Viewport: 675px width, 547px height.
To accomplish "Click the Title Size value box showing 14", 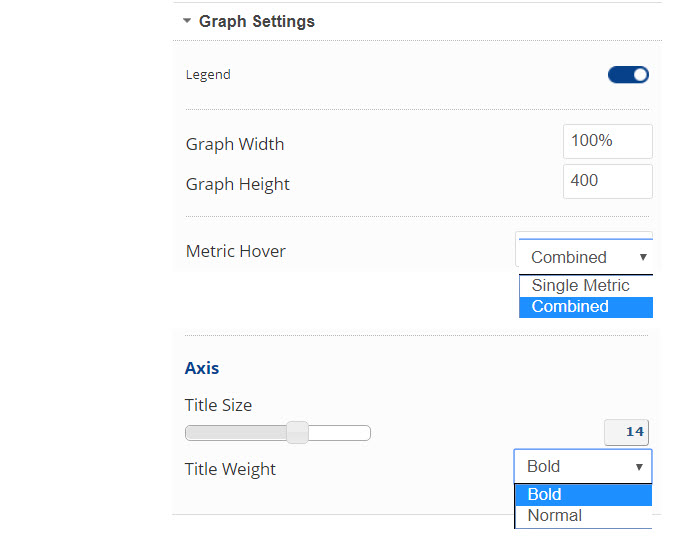I will tap(627, 432).
